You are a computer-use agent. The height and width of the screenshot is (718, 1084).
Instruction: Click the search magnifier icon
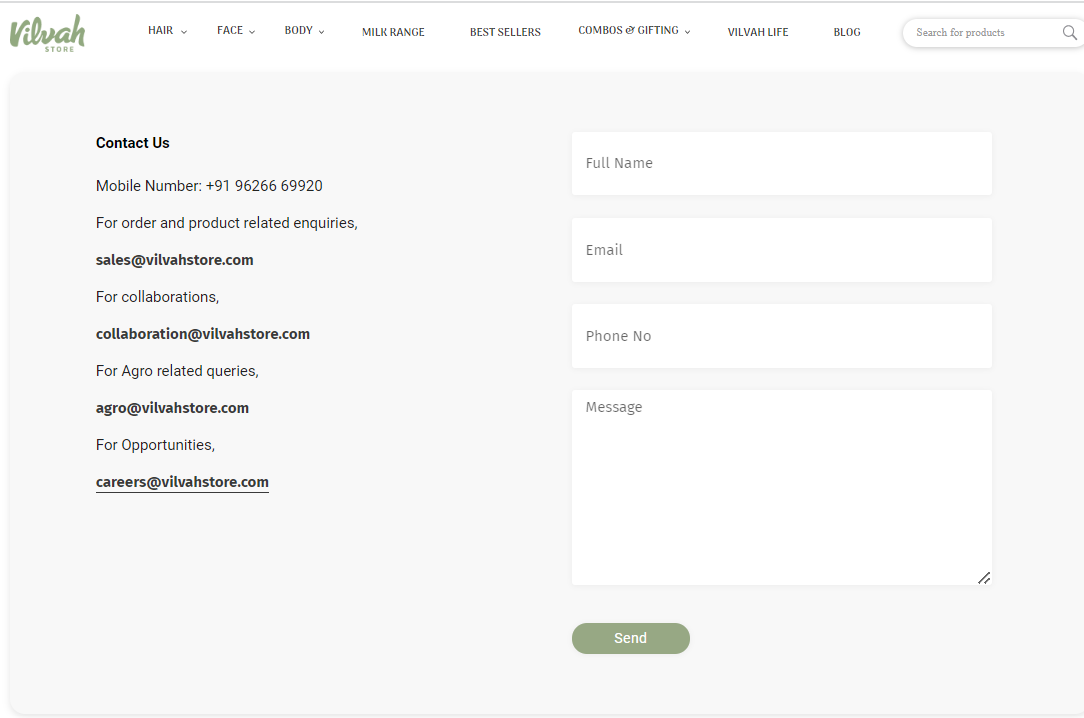click(x=1069, y=33)
